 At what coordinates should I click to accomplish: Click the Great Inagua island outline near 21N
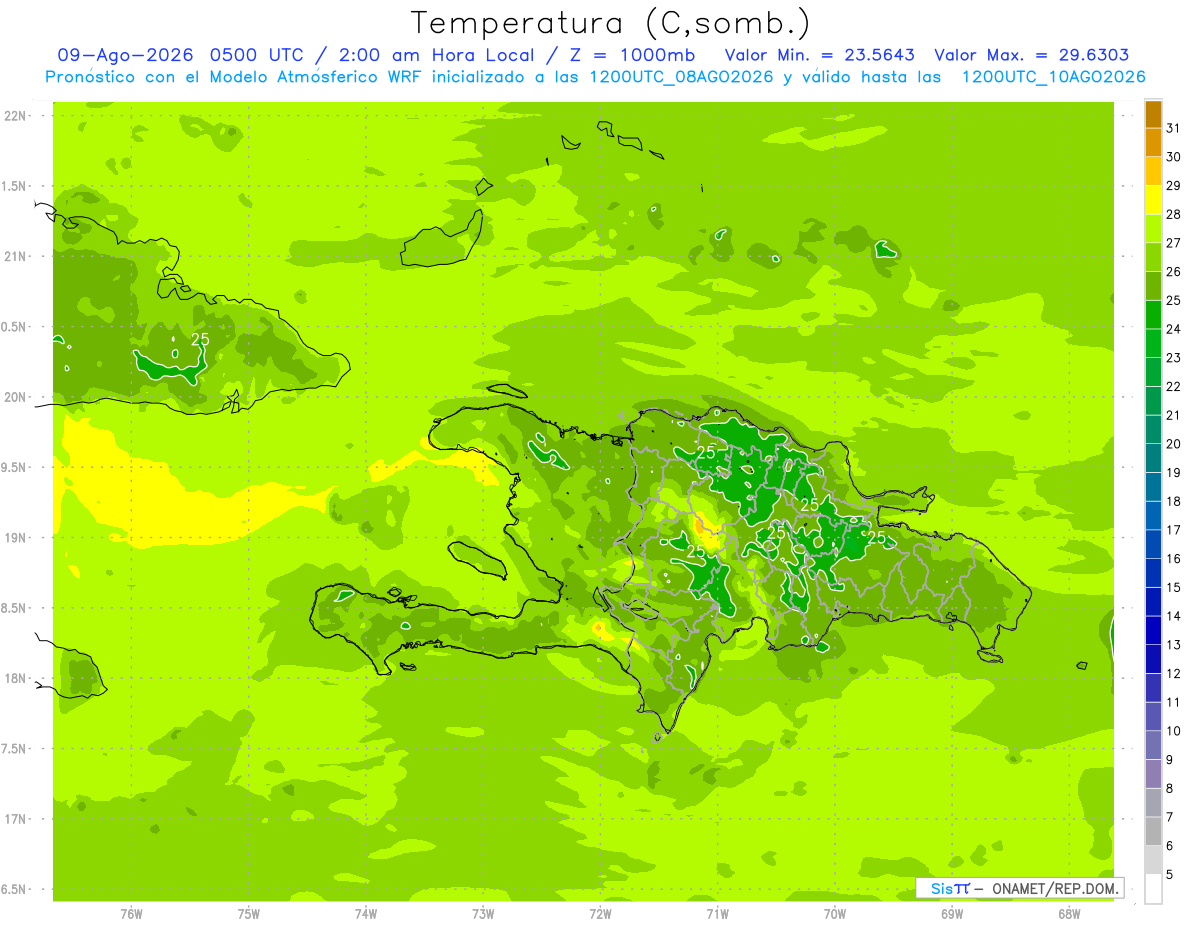point(442,238)
